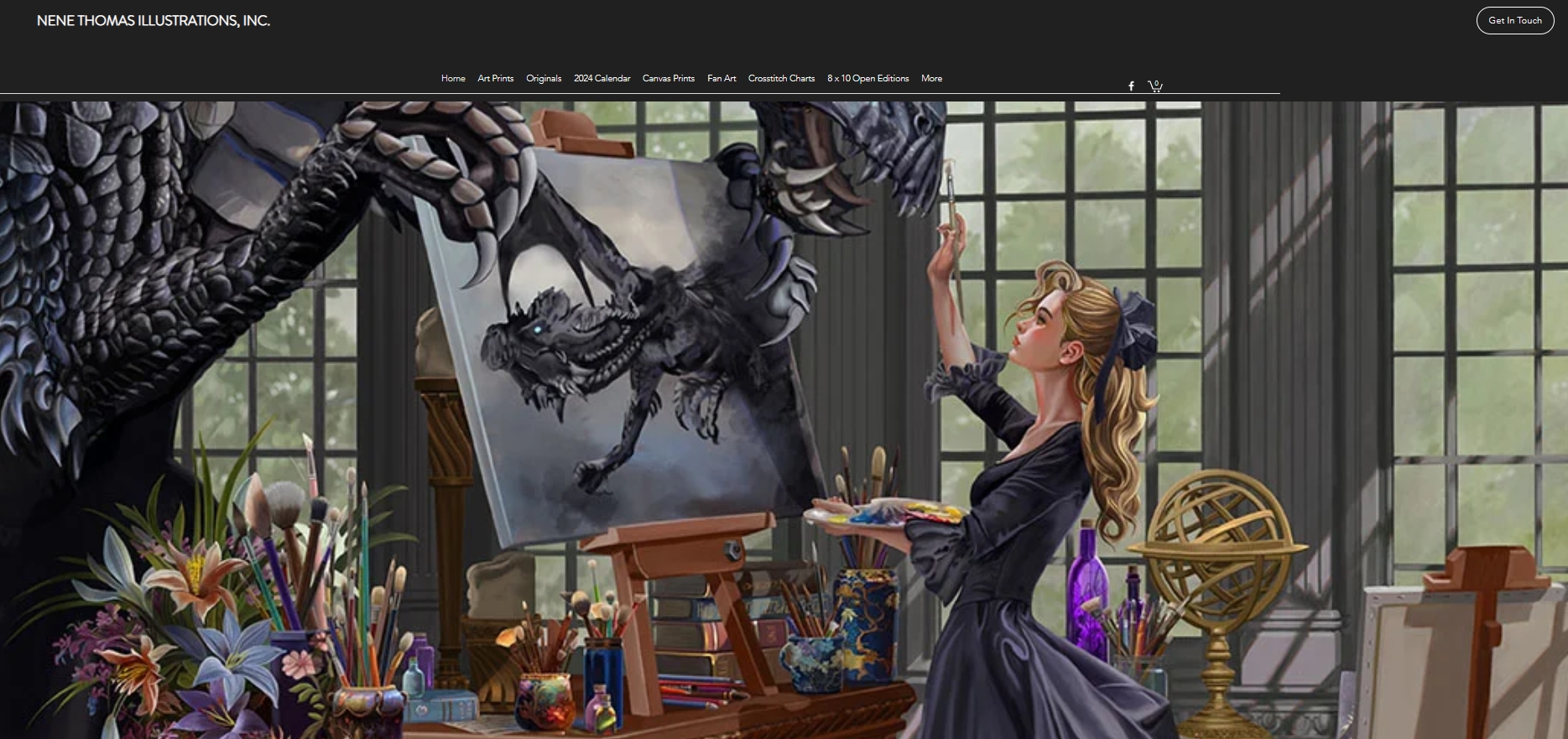Open the Facebook social icon
The height and width of the screenshot is (739, 1568).
click(1131, 86)
